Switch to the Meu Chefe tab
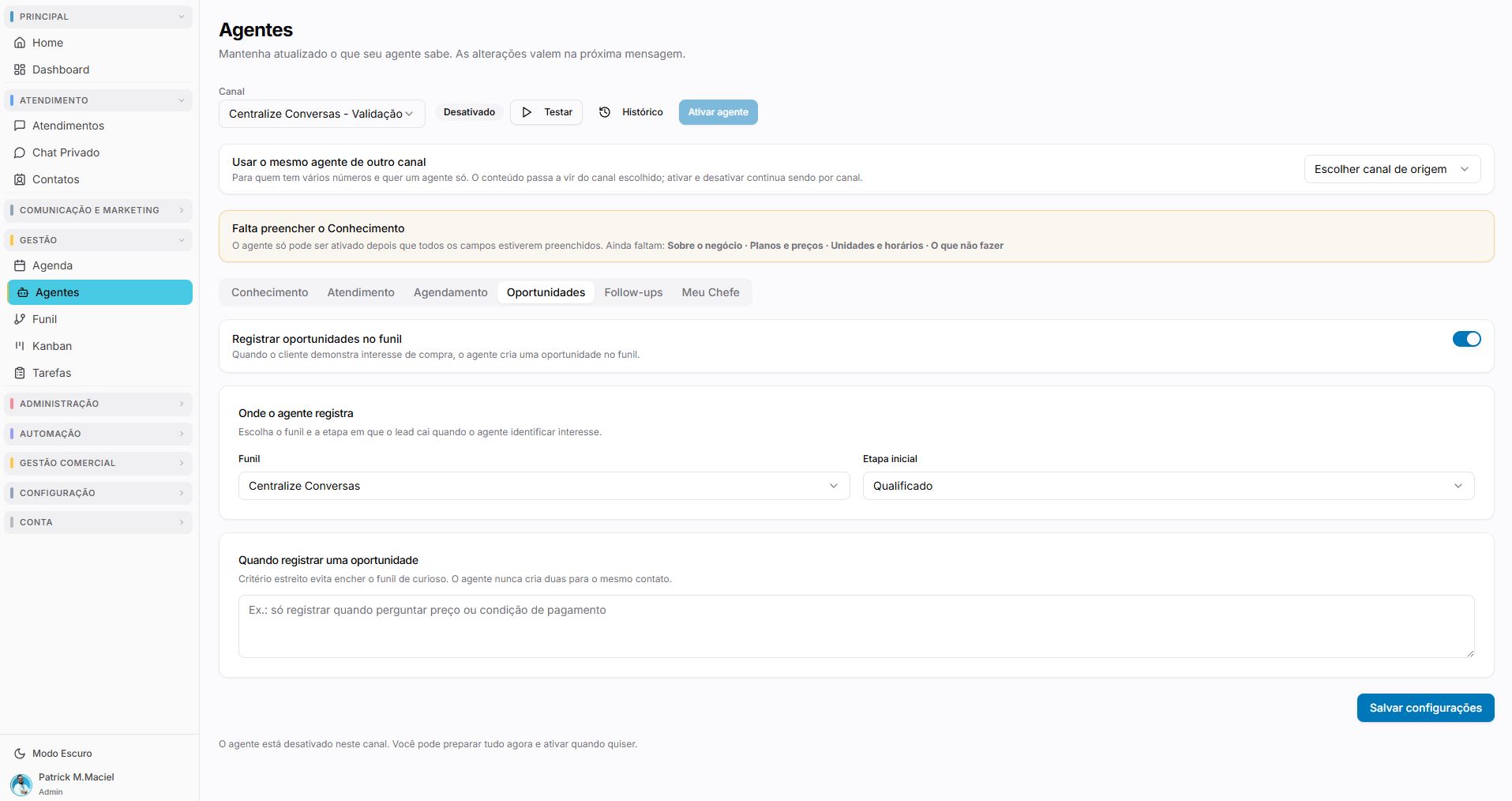 (711, 292)
